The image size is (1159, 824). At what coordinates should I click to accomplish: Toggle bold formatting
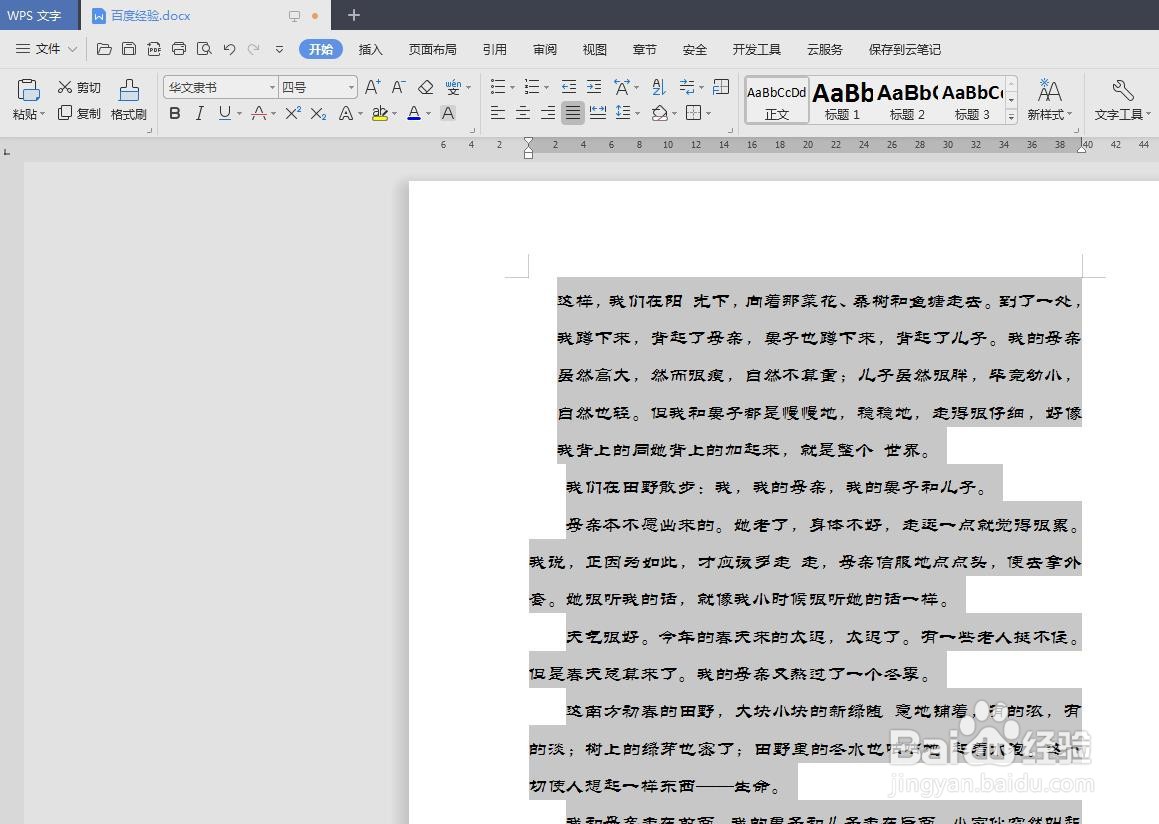(175, 113)
